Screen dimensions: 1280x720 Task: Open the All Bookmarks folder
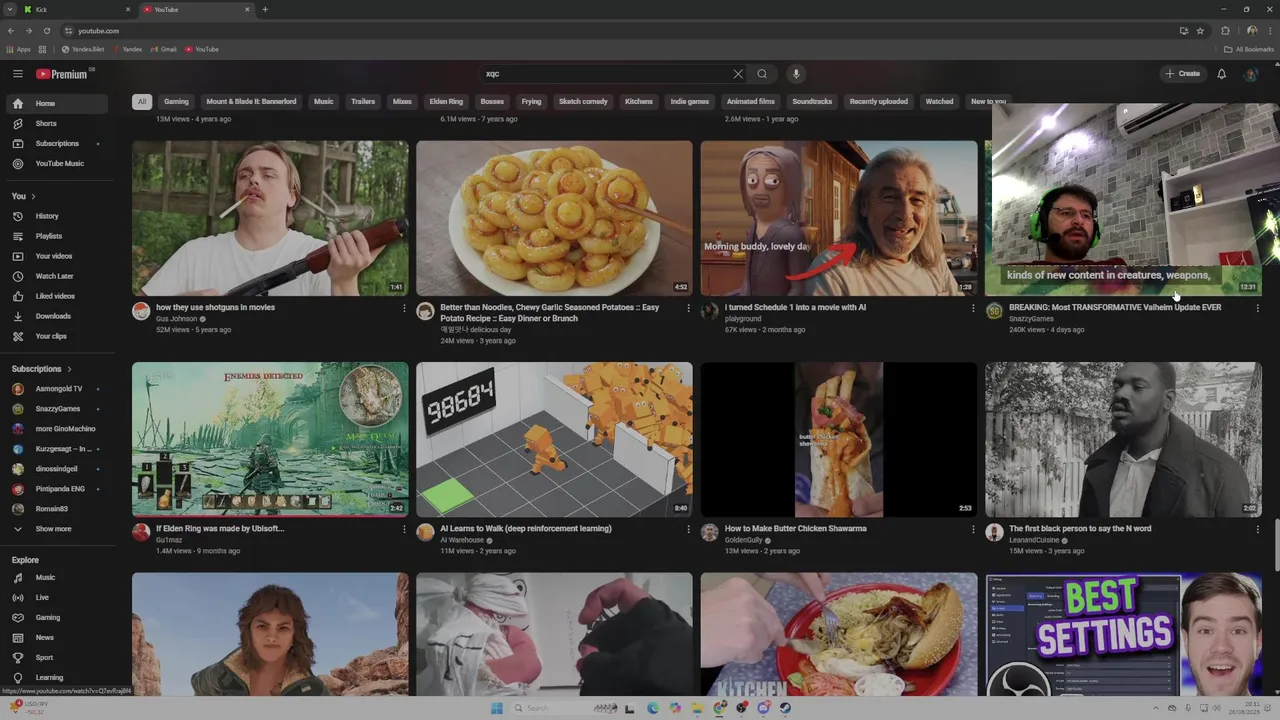click(x=1249, y=49)
